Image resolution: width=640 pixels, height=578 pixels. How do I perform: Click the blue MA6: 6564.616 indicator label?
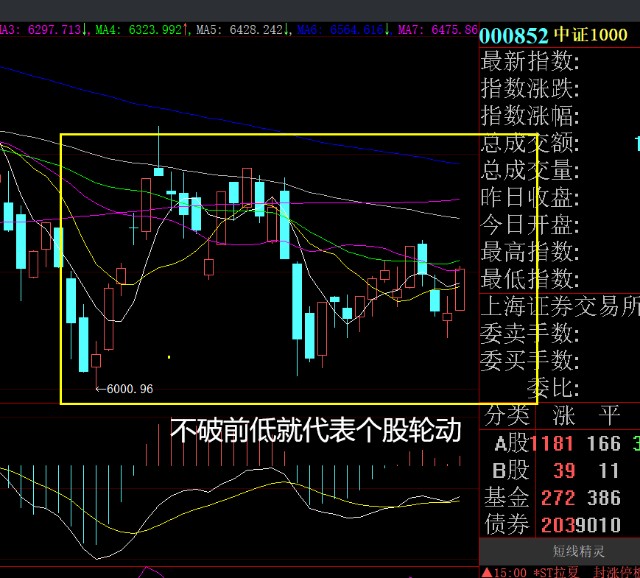click(343, 29)
